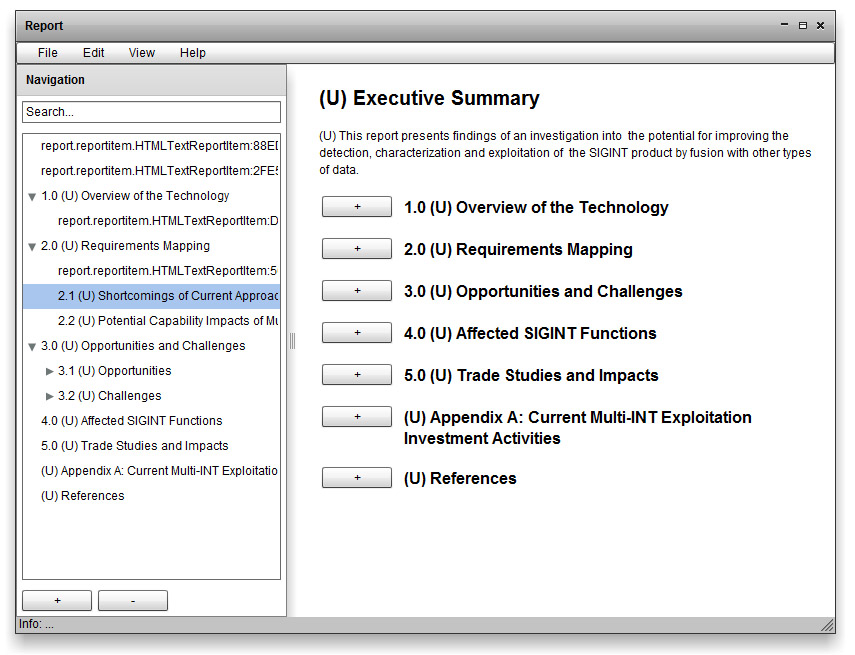Open the Help menu
The image size is (855, 655).
[192, 53]
